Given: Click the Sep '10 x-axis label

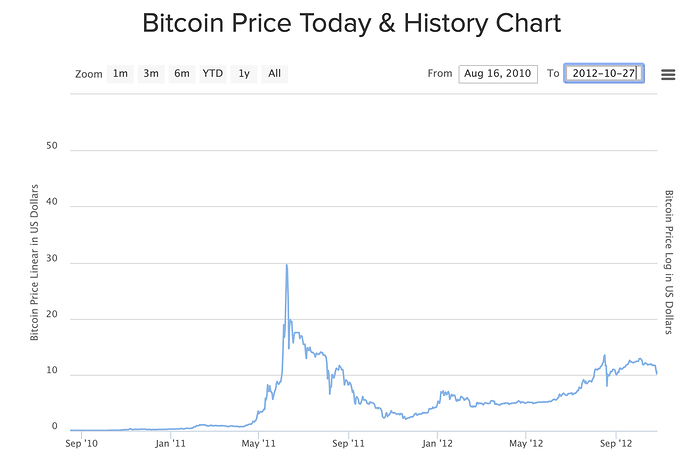Looking at the screenshot, I should click(81, 442).
